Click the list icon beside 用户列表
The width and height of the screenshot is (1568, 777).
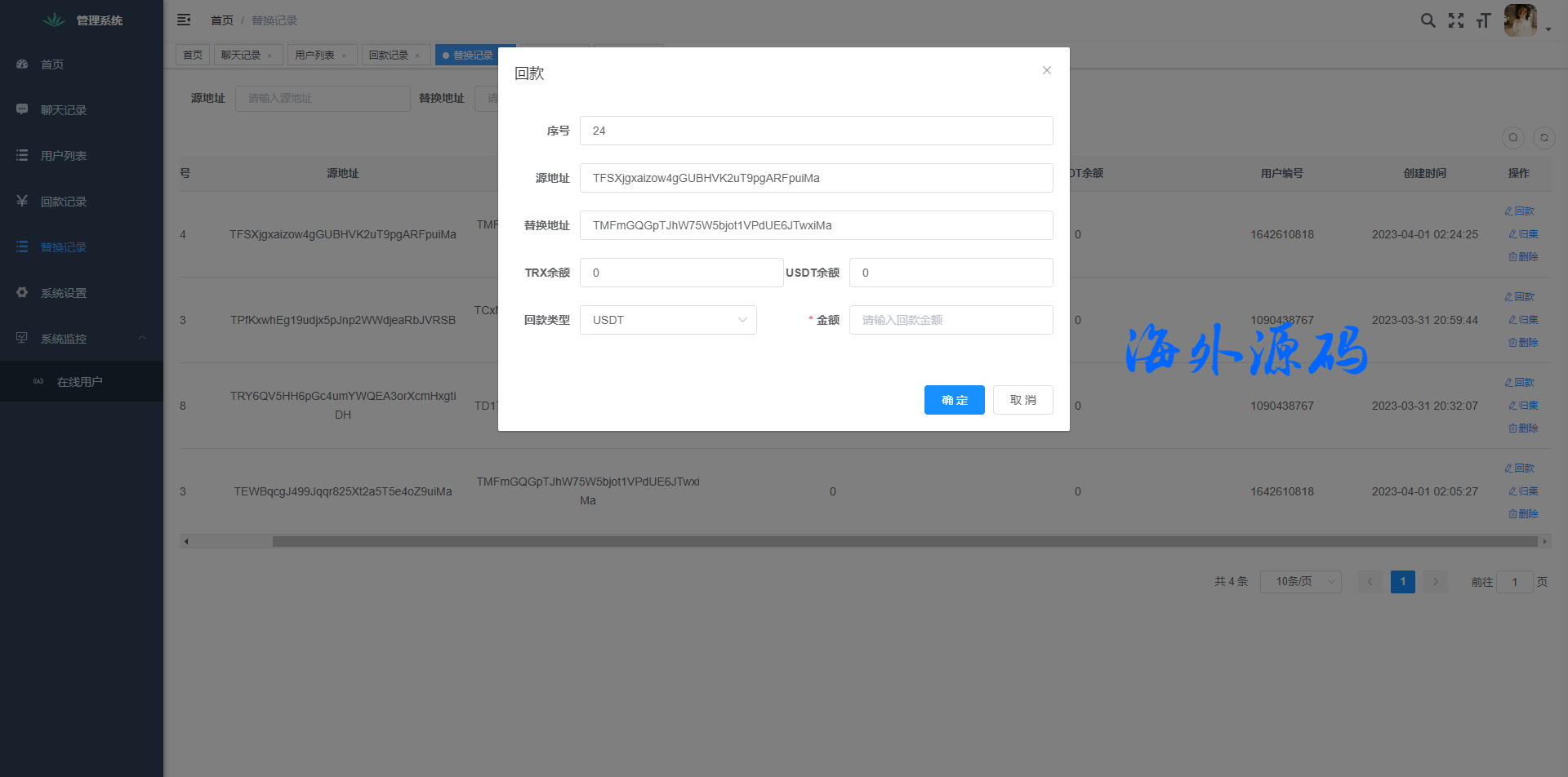[22, 155]
